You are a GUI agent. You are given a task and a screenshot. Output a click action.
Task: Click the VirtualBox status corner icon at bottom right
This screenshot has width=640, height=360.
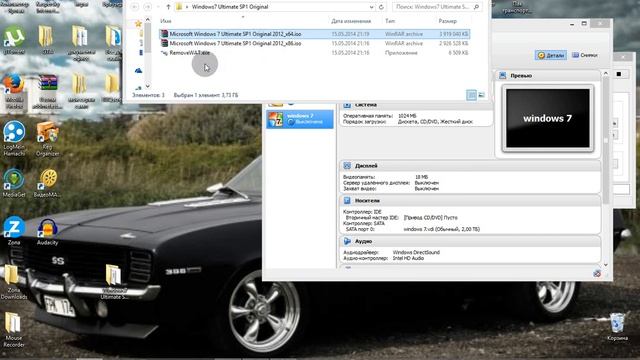coord(597,273)
